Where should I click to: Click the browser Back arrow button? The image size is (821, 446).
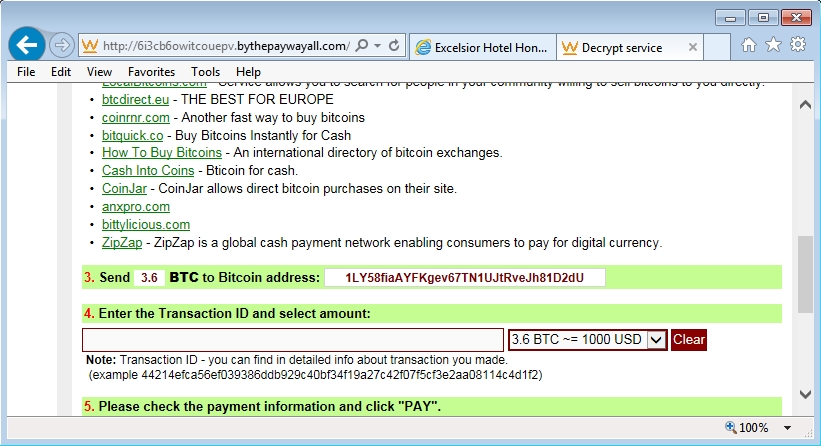coord(27,45)
